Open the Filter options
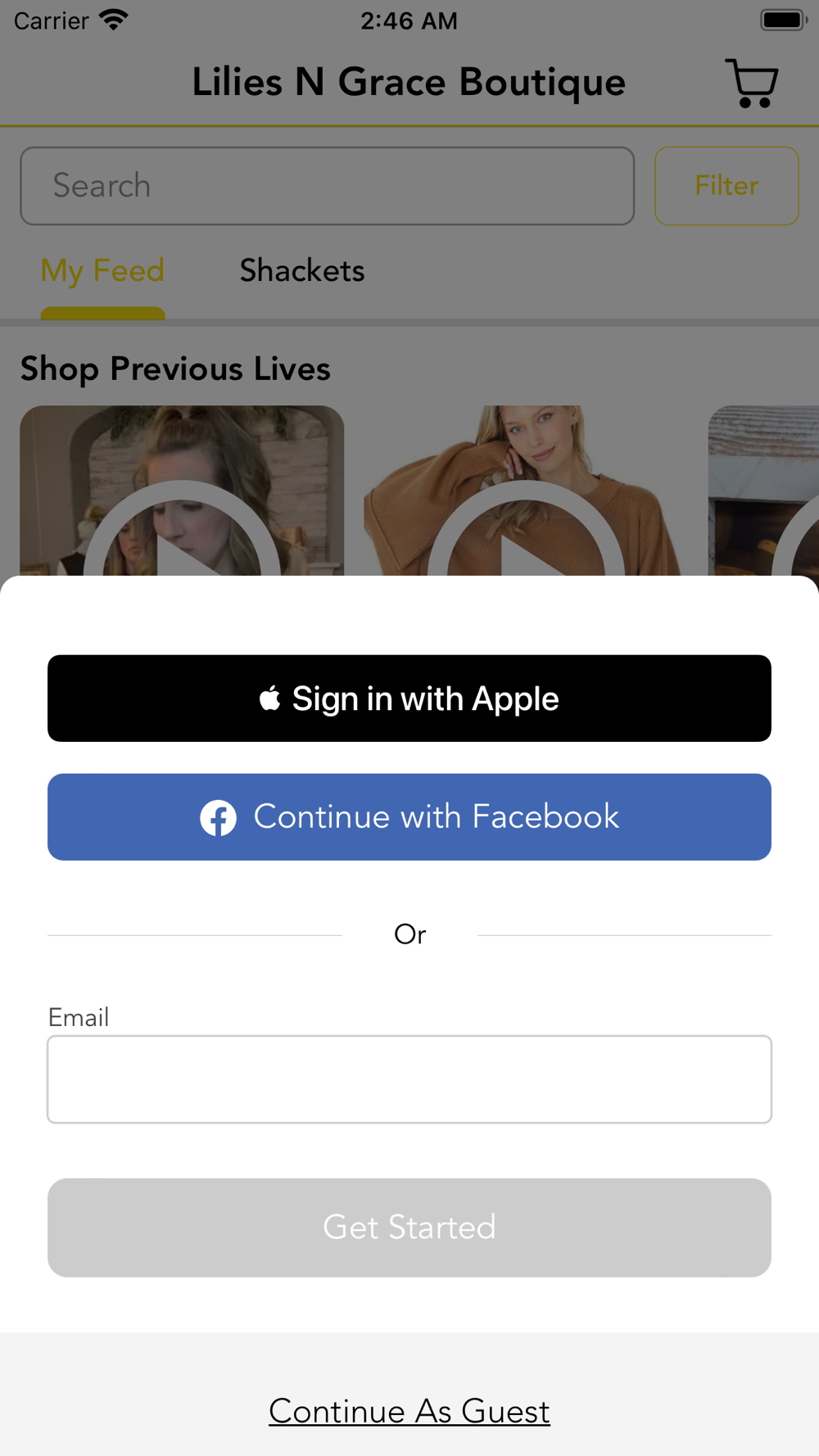This screenshot has height=1456, width=819. coord(726,186)
